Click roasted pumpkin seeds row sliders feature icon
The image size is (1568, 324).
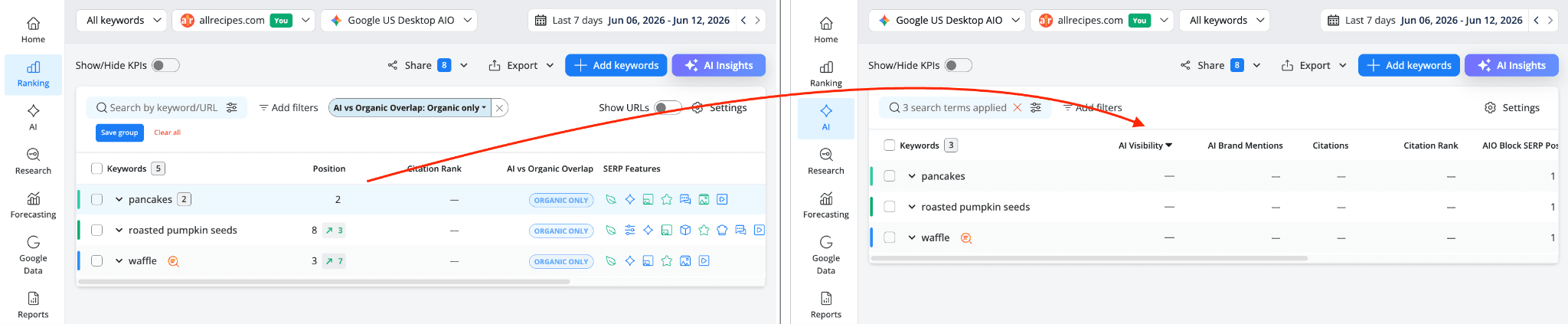pyautogui.click(x=629, y=230)
